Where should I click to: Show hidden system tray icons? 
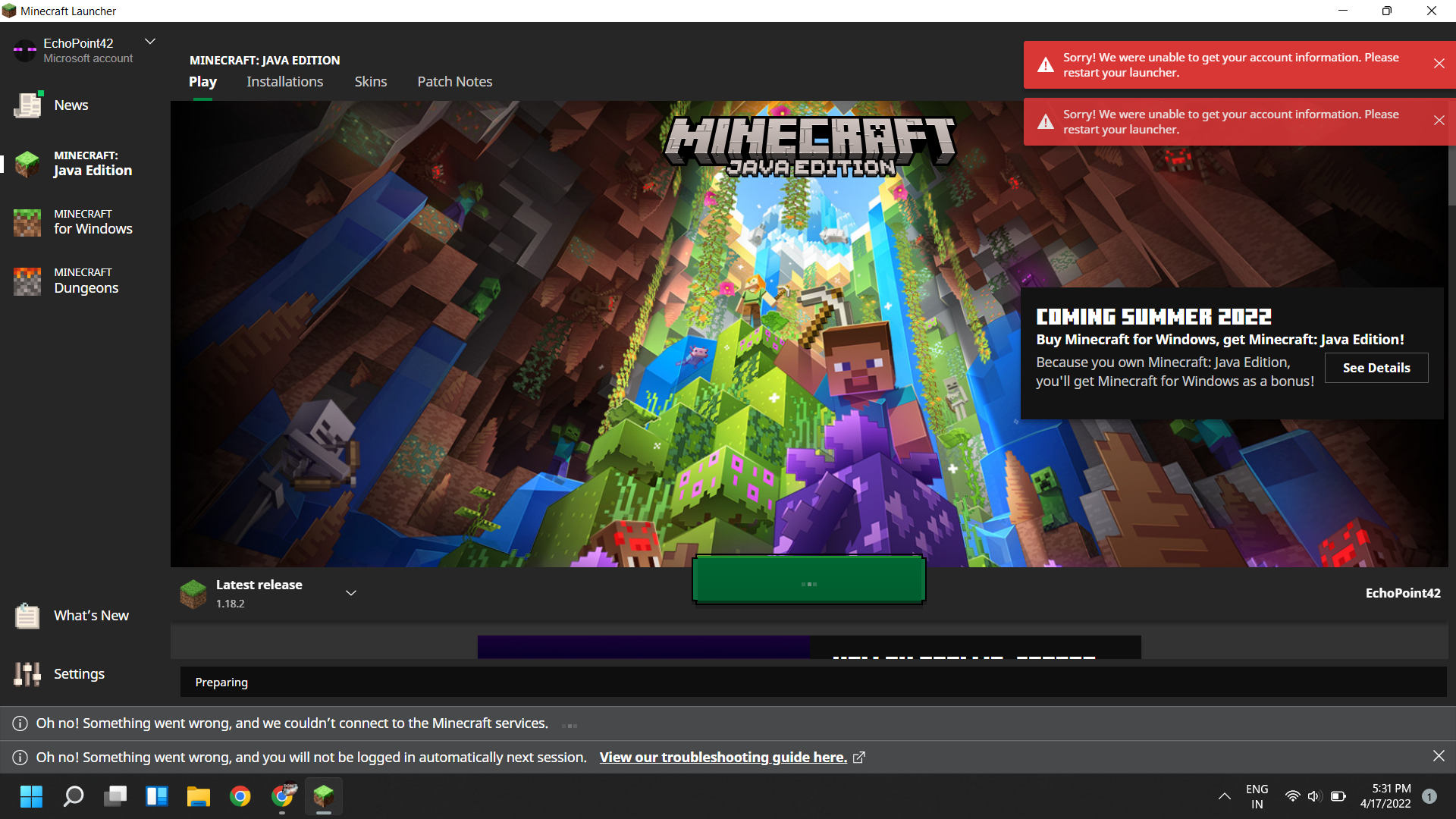click(x=1224, y=796)
